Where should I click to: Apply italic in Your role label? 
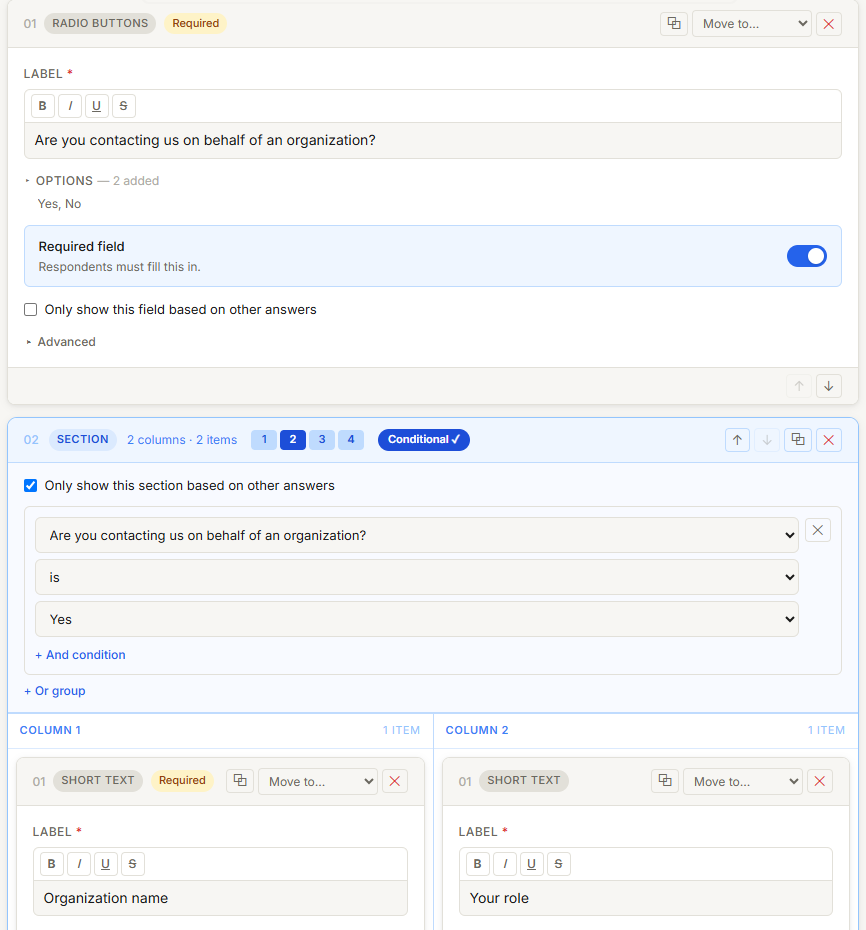tap(505, 864)
